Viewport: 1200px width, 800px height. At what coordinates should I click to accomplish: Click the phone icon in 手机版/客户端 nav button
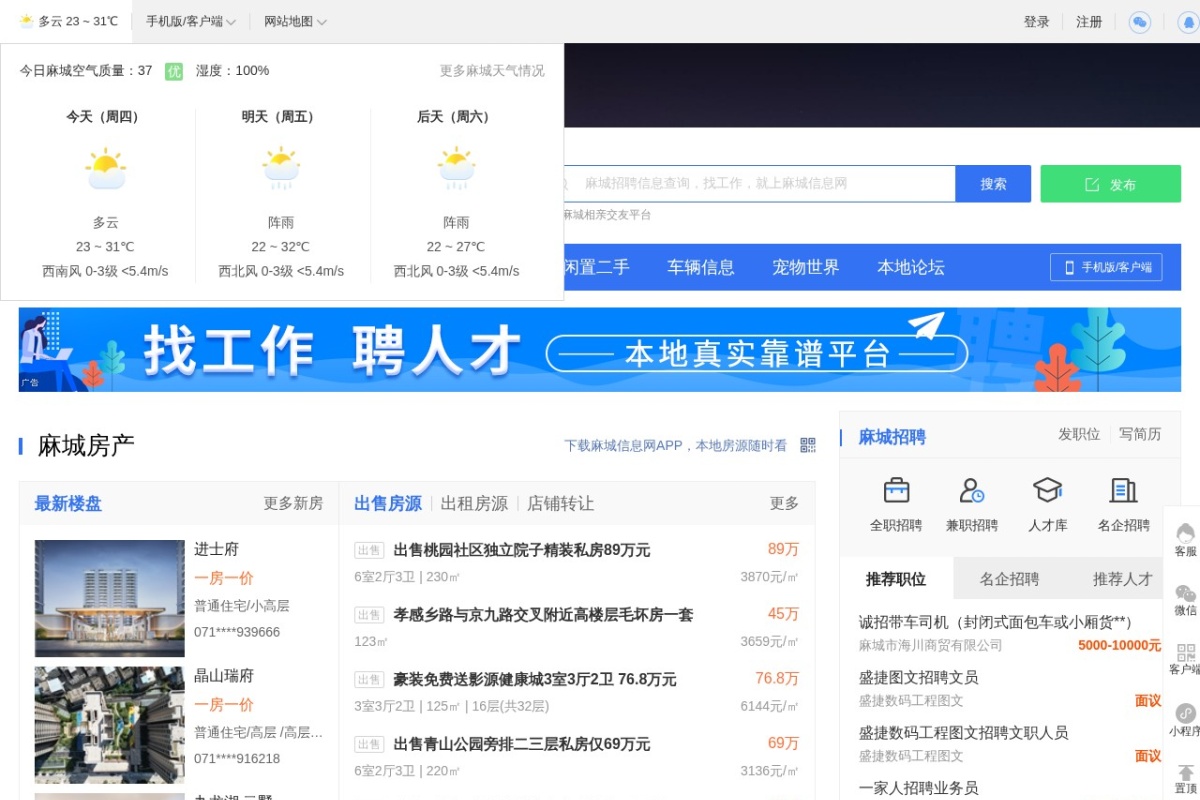1069,267
